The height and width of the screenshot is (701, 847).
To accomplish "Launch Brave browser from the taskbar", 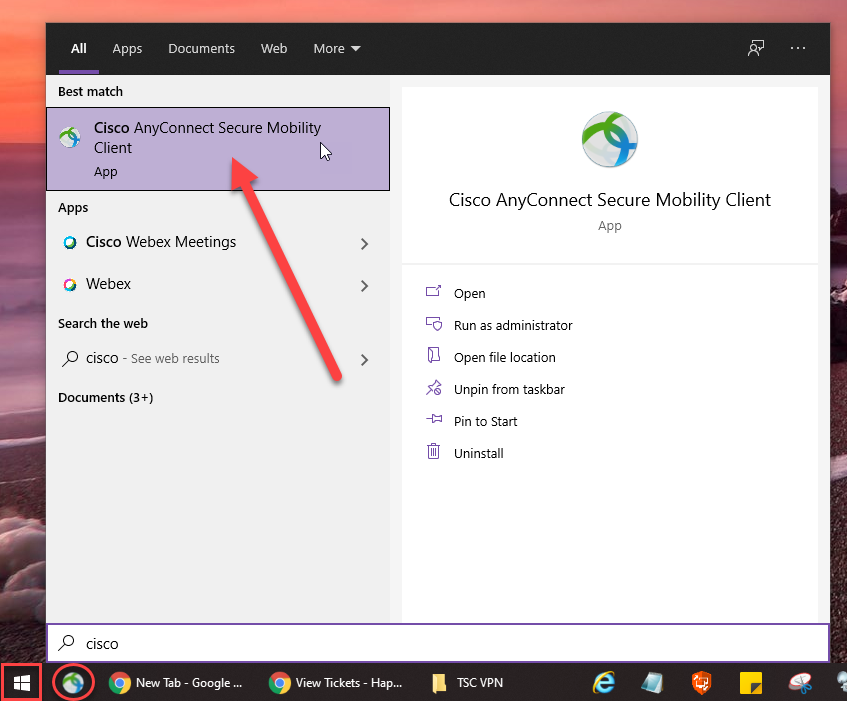I will pyautogui.click(x=702, y=683).
